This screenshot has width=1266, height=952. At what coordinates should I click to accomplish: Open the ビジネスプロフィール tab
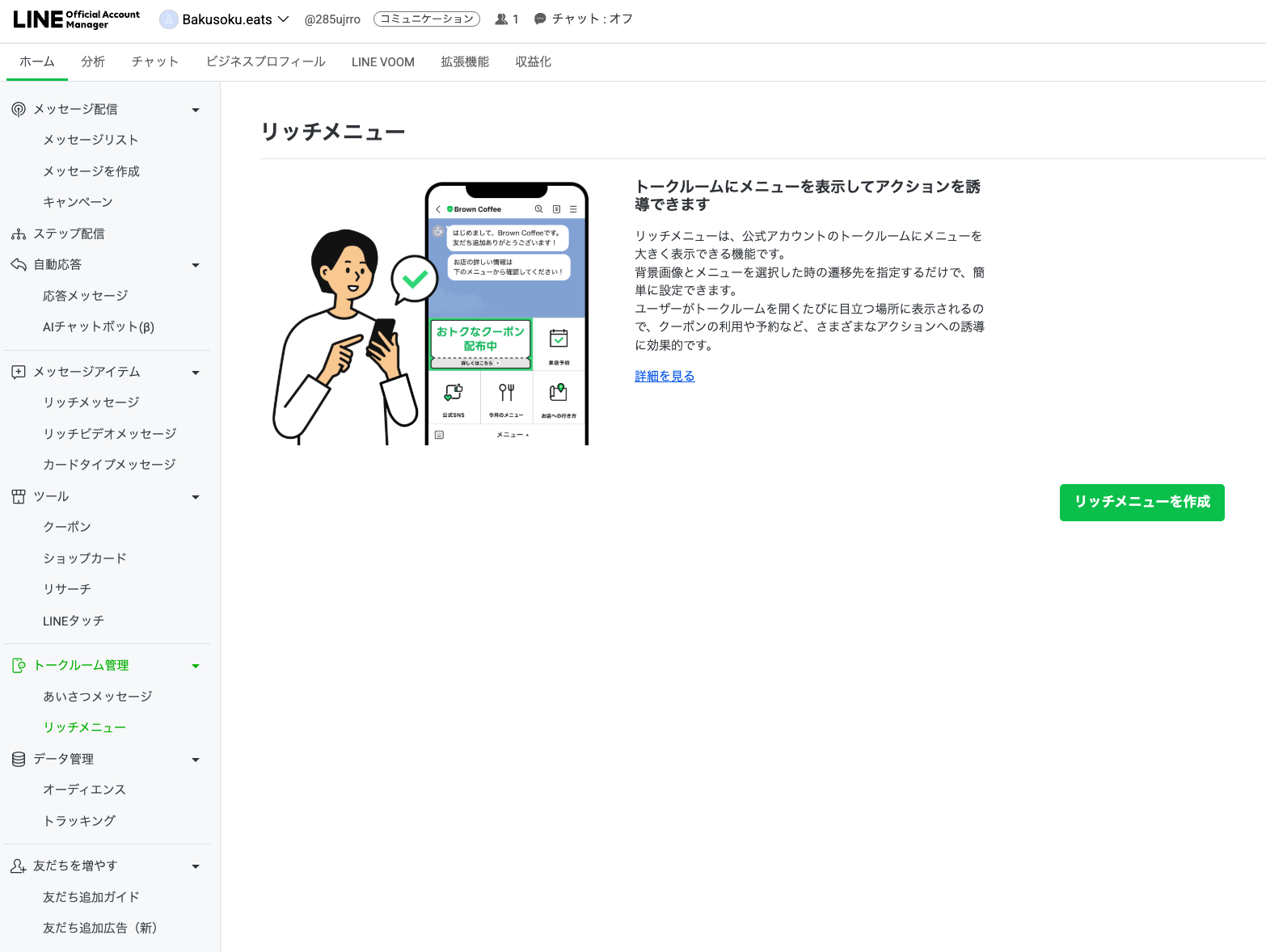pos(266,62)
